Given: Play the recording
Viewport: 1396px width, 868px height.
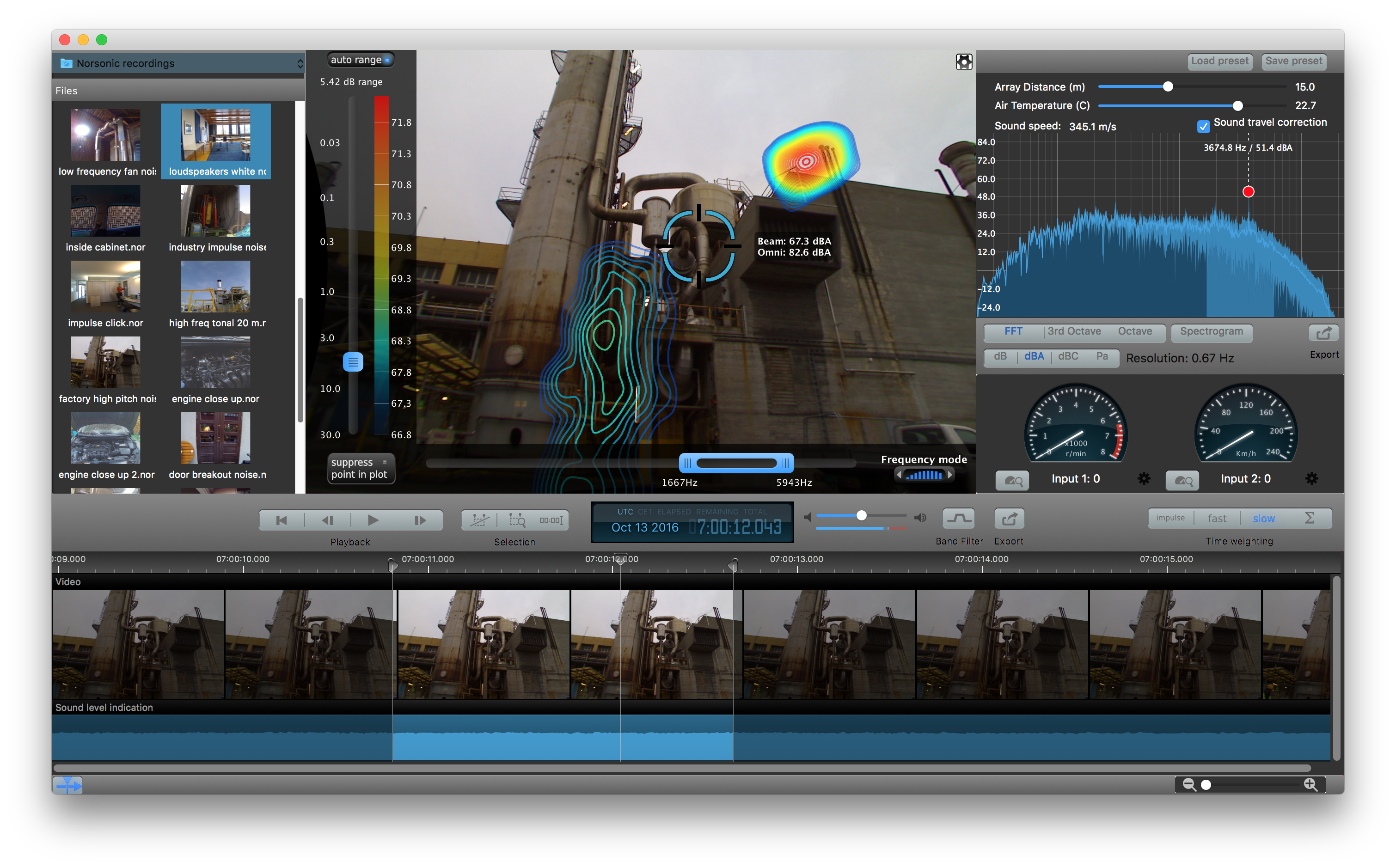Looking at the screenshot, I should (373, 520).
